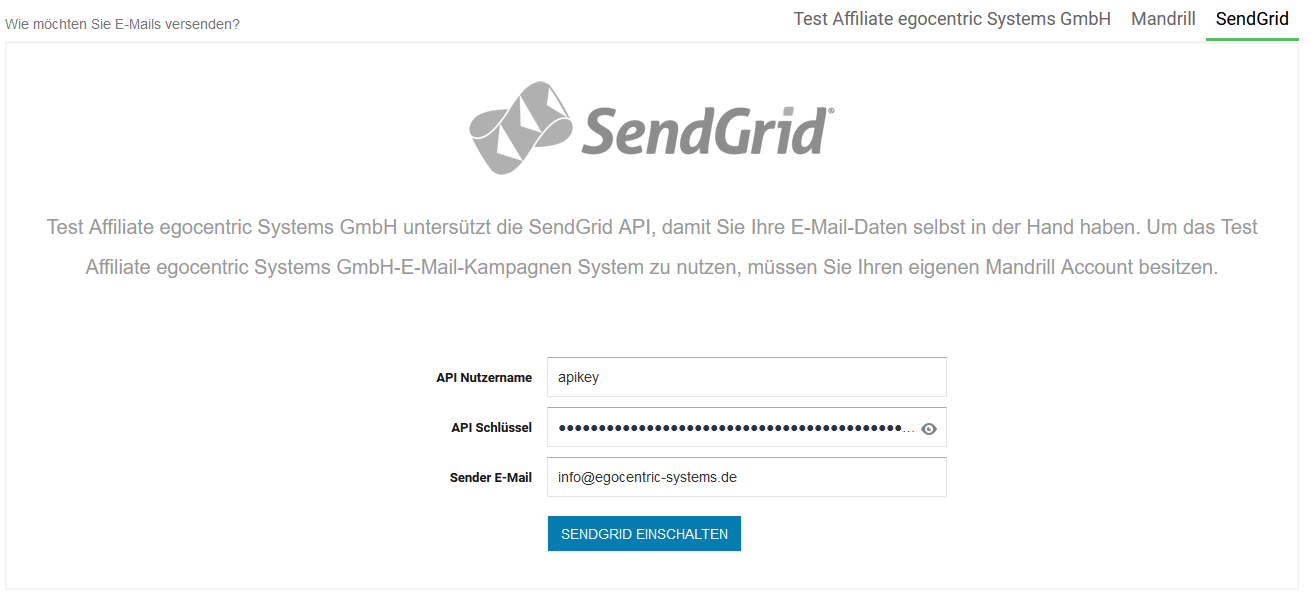
Task: Switch to the Mandrill tab
Action: pos(1163,19)
